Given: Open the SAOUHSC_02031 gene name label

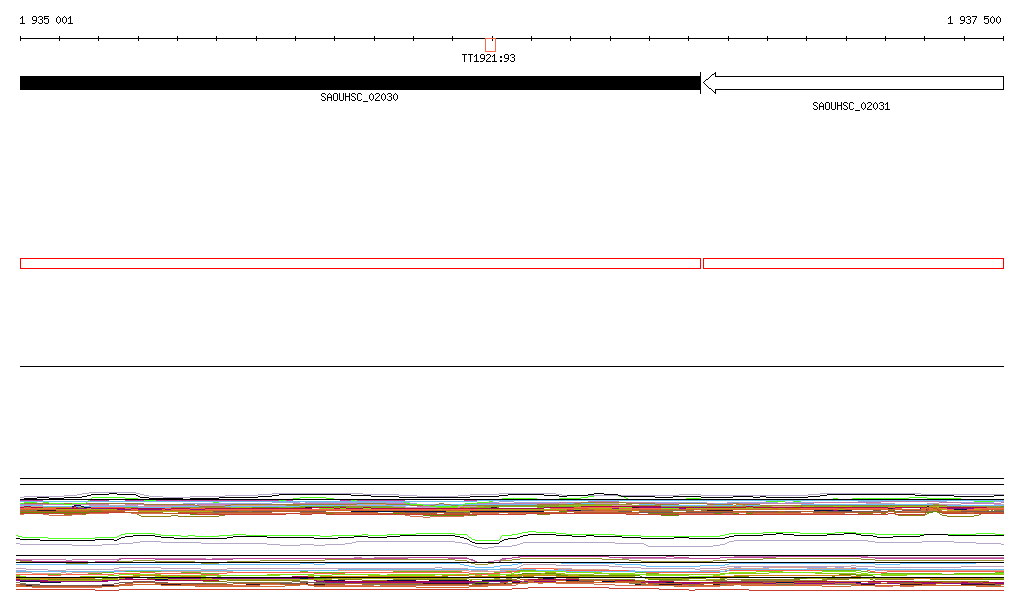Looking at the screenshot, I should [x=850, y=106].
